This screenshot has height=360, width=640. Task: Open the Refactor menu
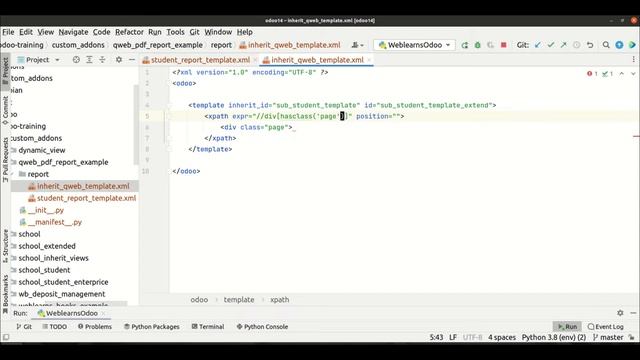coord(129,32)
